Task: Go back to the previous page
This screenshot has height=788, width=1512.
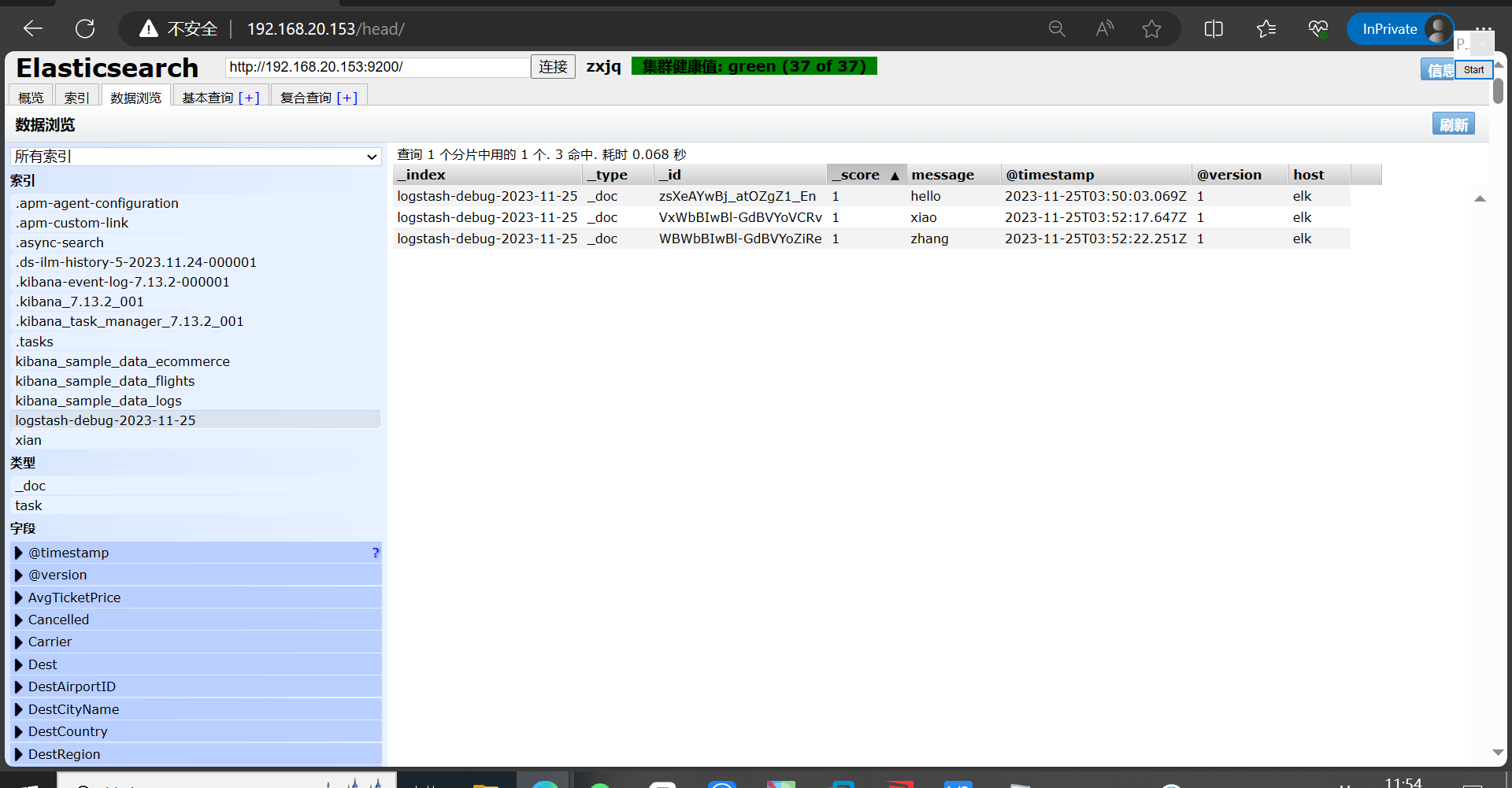Action: (33, 29)
